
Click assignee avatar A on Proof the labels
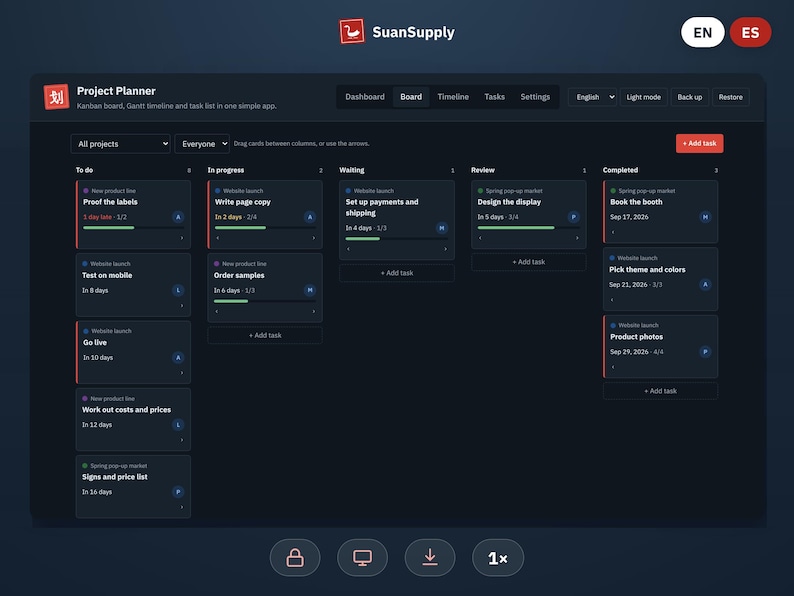[x=178, y=217]
